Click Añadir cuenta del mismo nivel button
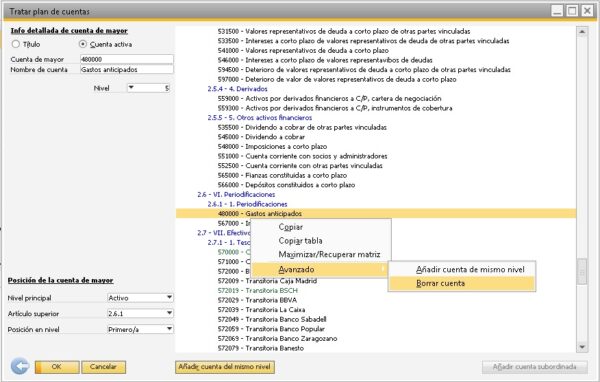600x382 pixels. pos(225,367)
